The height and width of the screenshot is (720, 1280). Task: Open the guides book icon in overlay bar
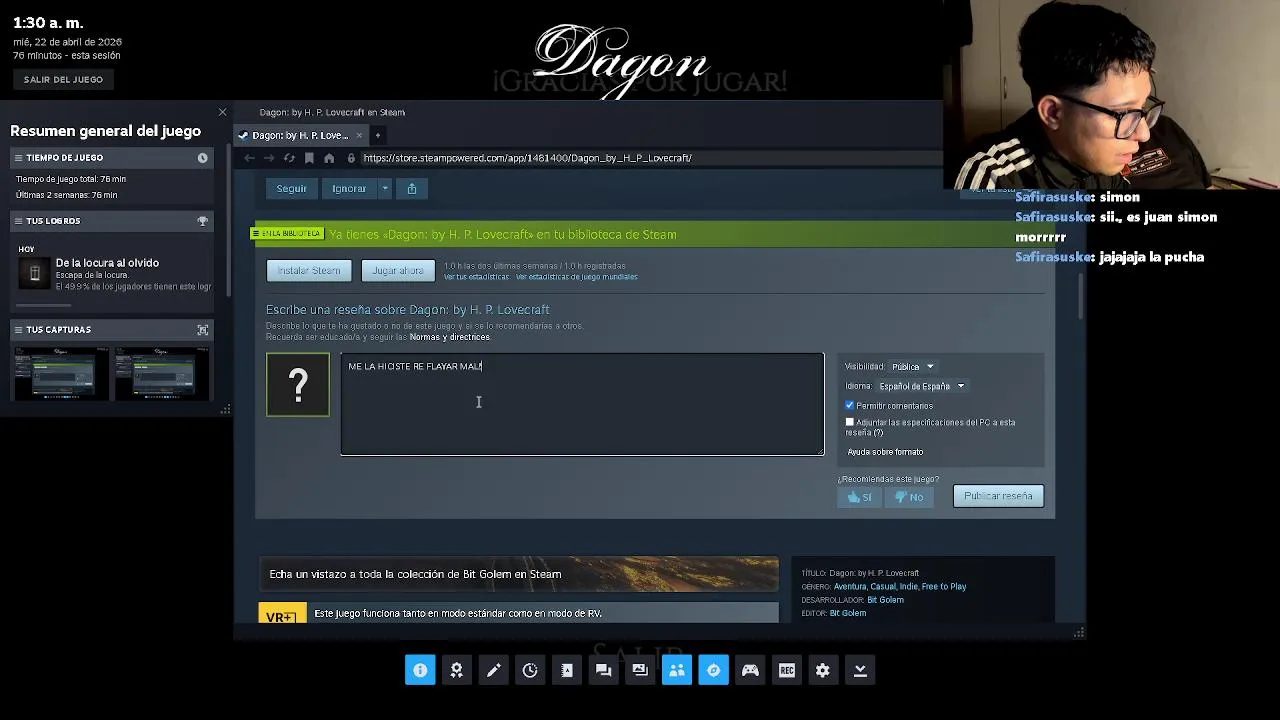pyautogui.click(x=567, y=670)
